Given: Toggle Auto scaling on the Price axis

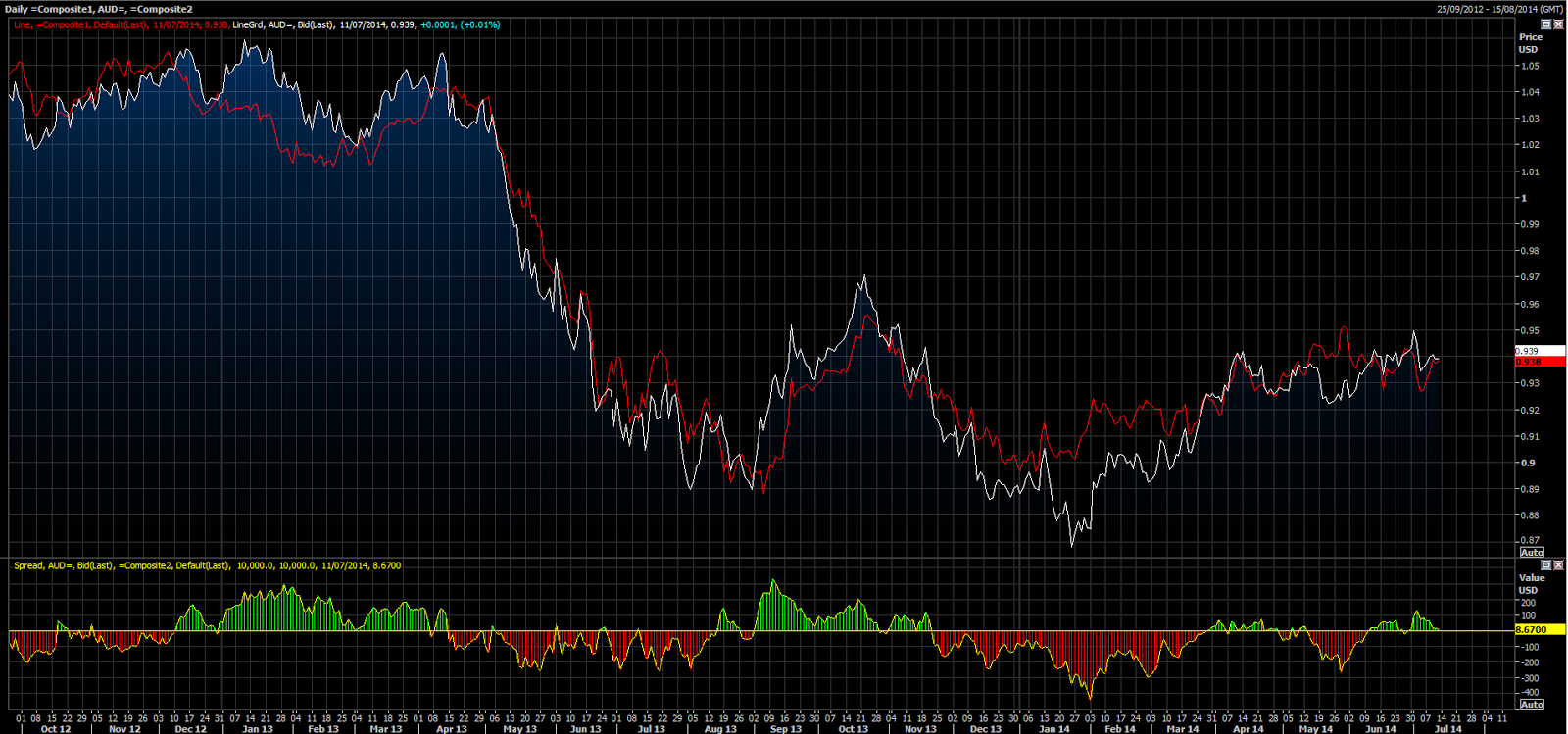Looking at the screenshot, I should click(x=1532, y=553).
